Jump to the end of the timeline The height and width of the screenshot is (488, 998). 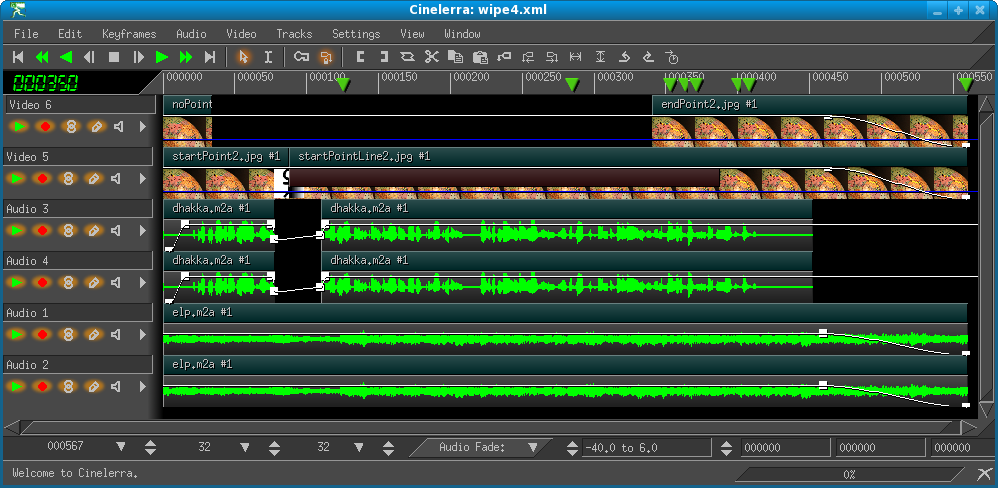(x=209, y=57)
